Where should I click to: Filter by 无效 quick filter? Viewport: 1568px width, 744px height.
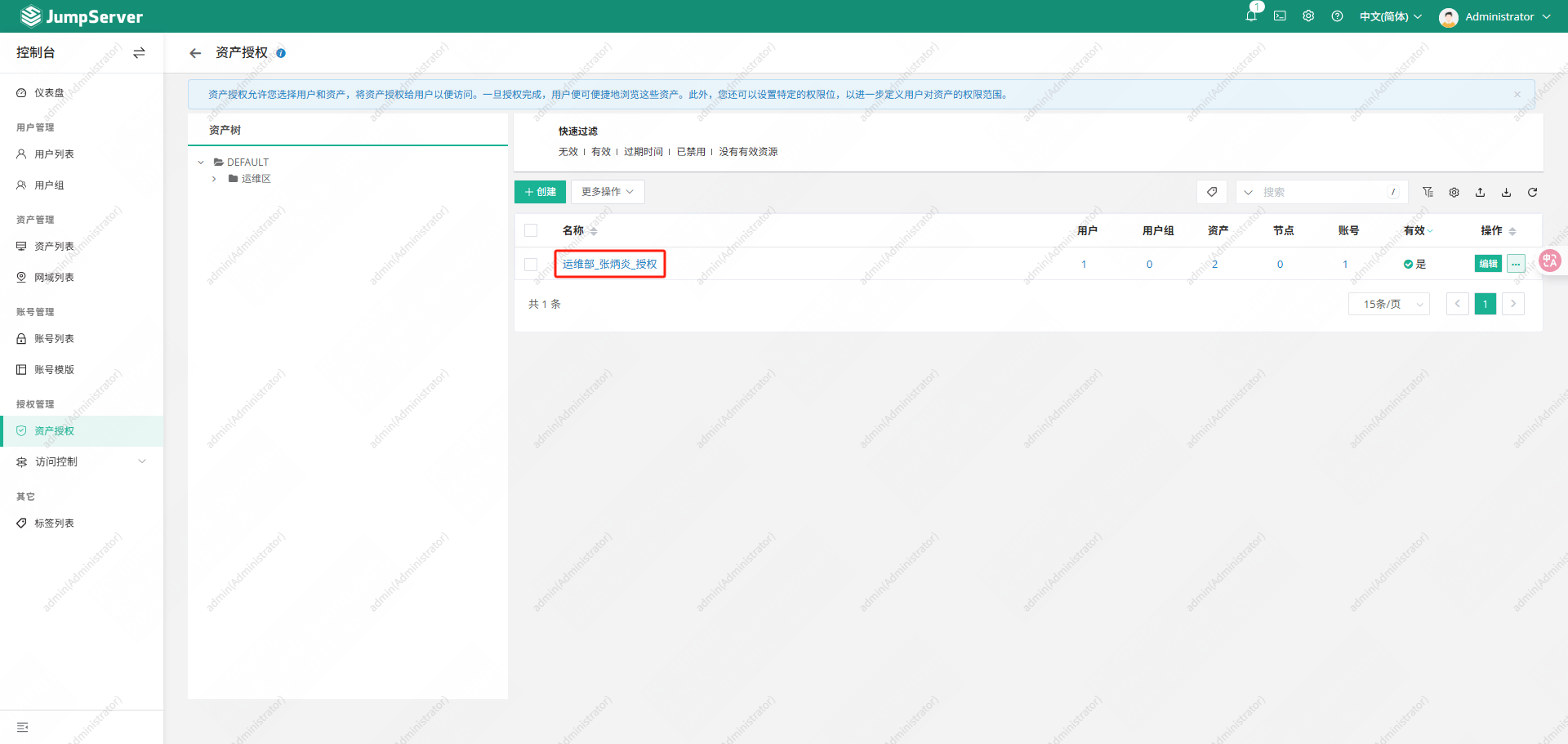point(568,152)
